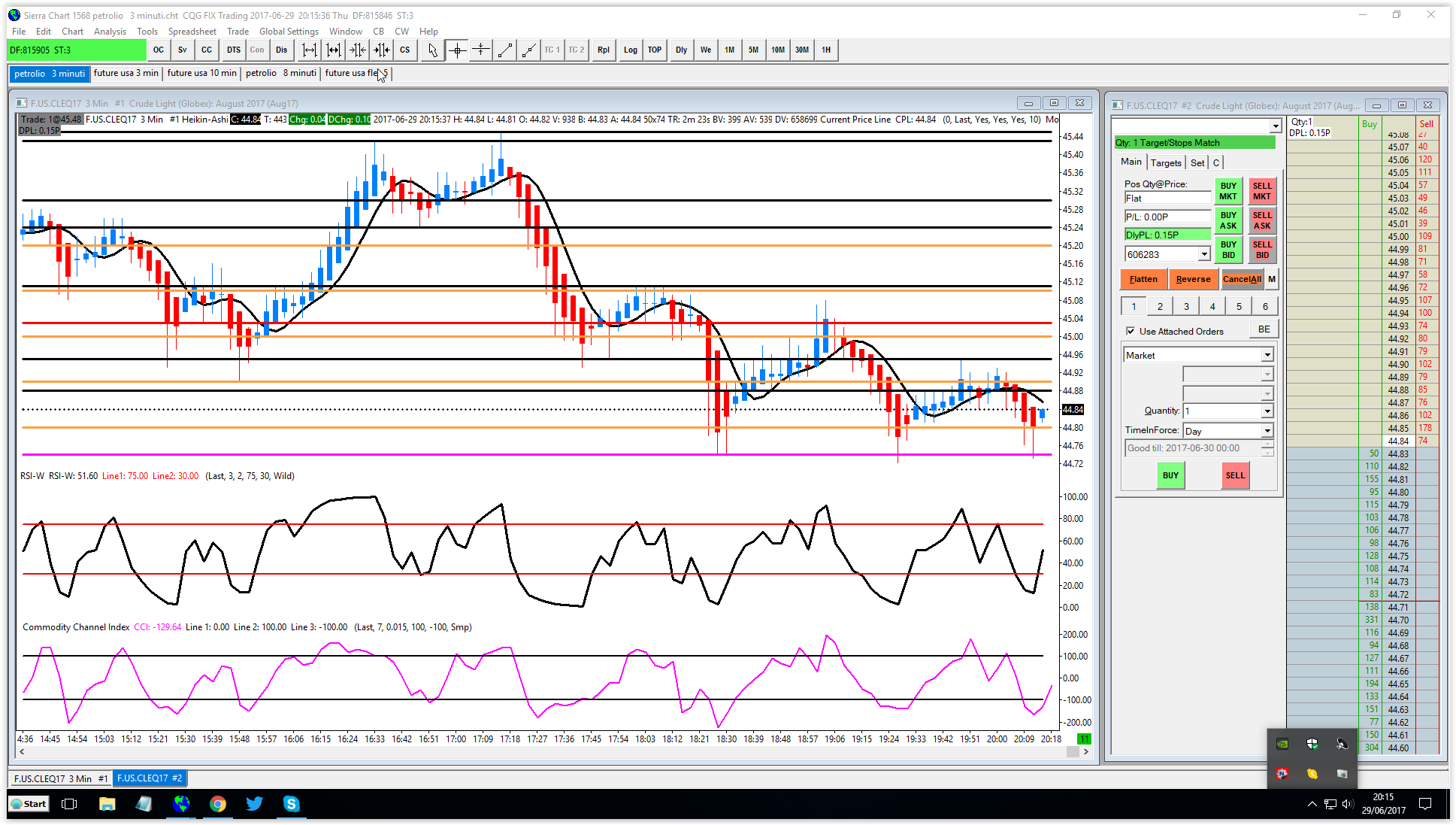Expand the TimeInForce Day dropdown
Image resolution: width=1456 pixels, height=825 pixels.
pyautogui.click(x=1267, y=431)
